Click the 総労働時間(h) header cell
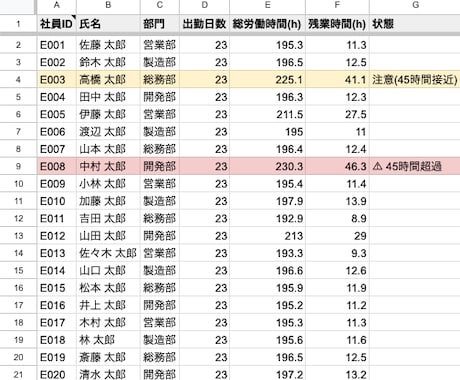 point(267,24)
